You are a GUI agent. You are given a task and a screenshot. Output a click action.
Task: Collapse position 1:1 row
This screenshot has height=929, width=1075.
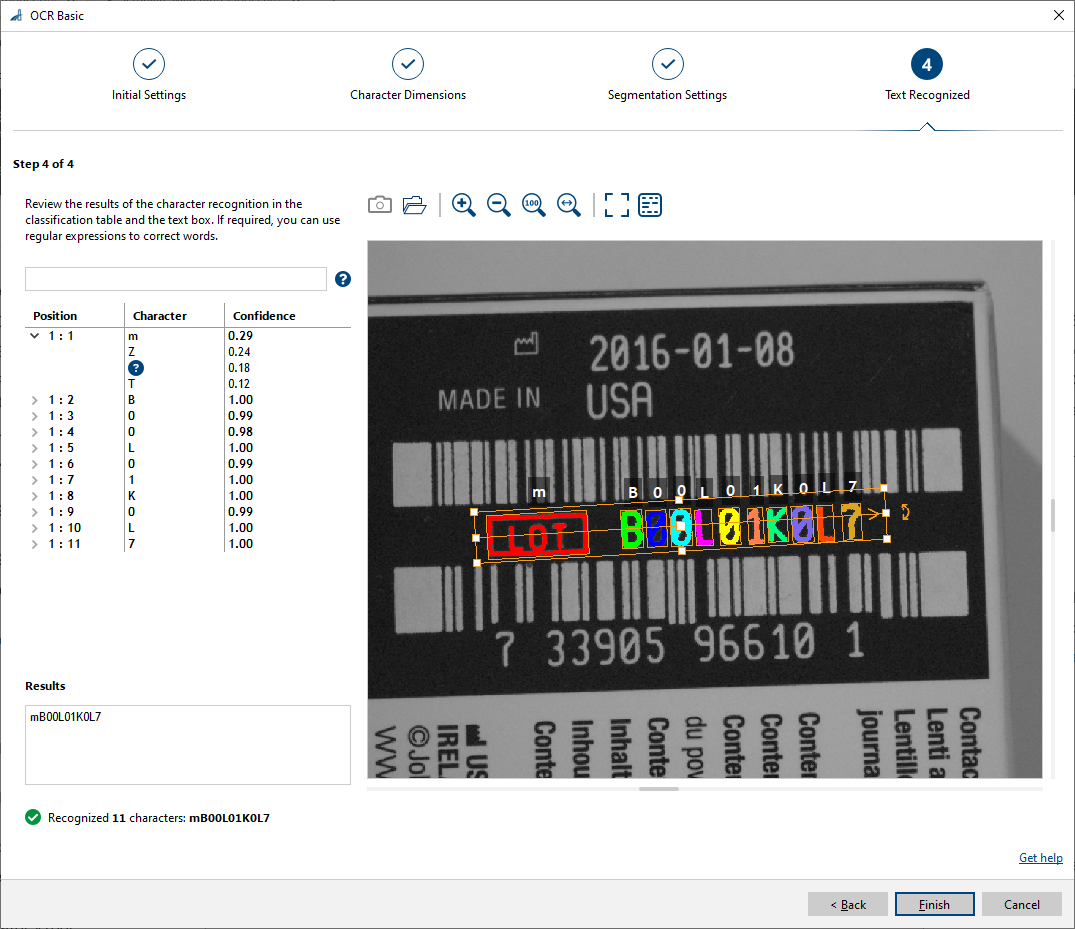34,336
